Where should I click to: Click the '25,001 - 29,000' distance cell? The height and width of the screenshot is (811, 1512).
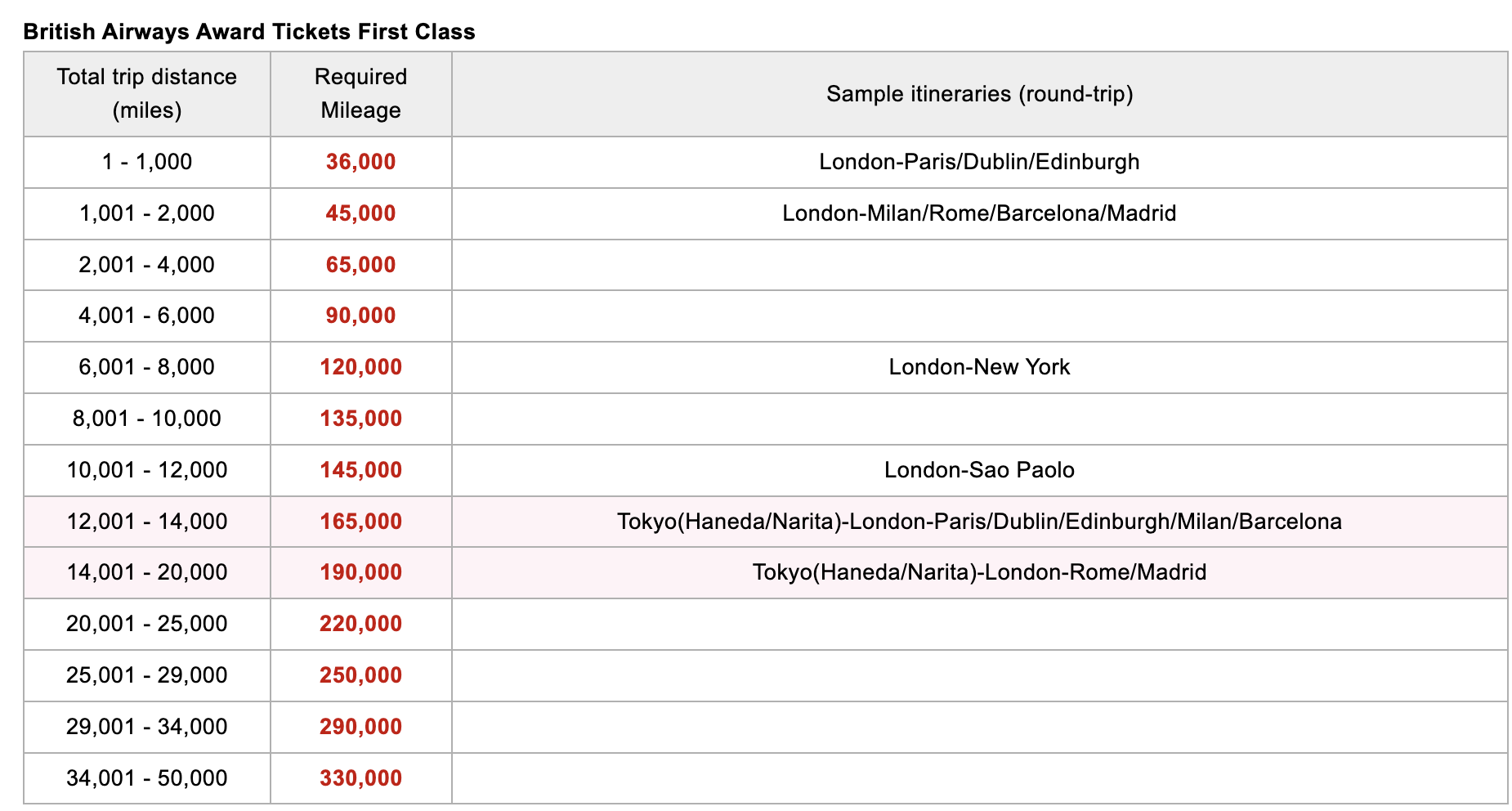pos(147,675)
